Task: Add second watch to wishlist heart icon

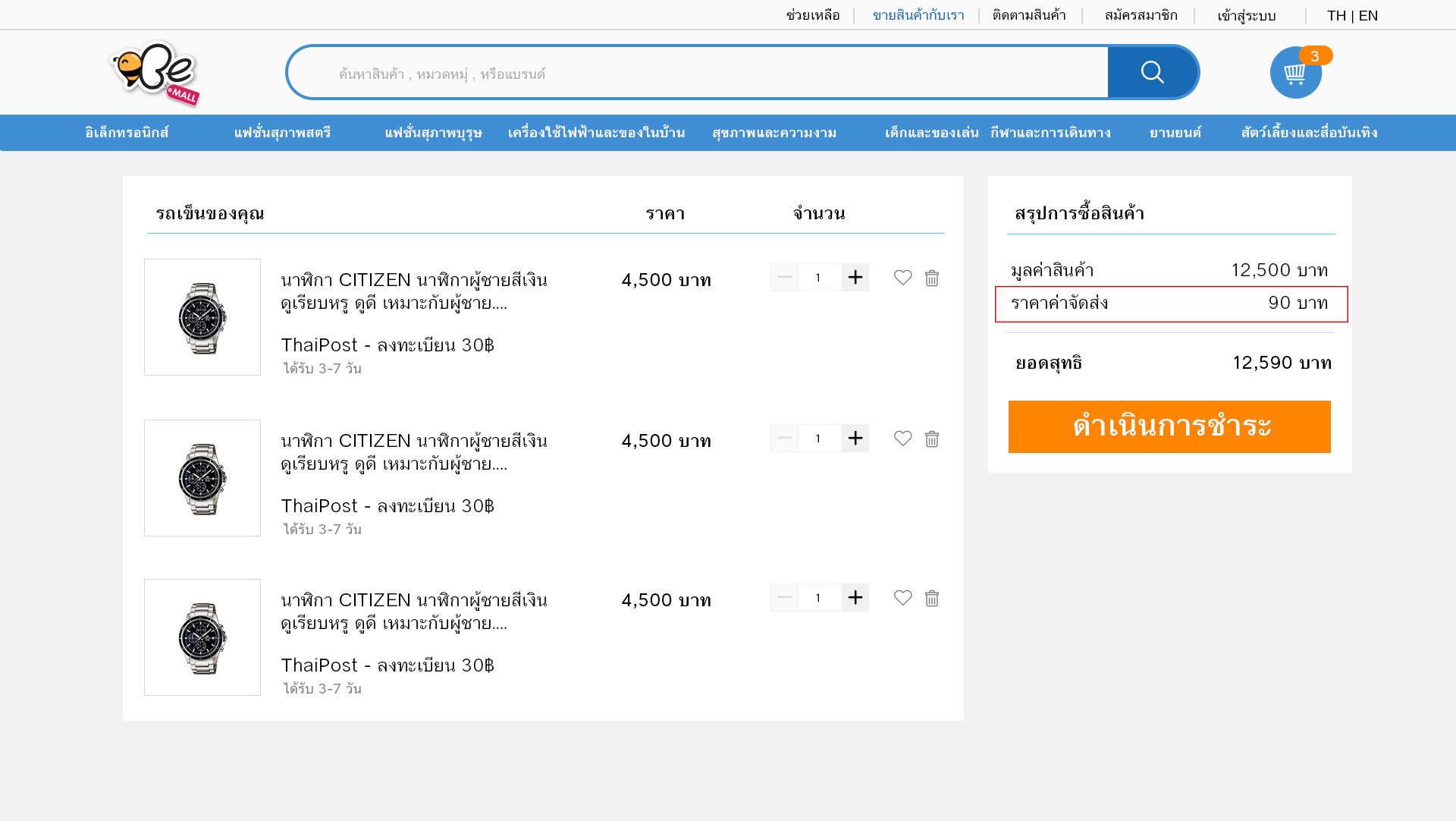Action: point(902,439)
